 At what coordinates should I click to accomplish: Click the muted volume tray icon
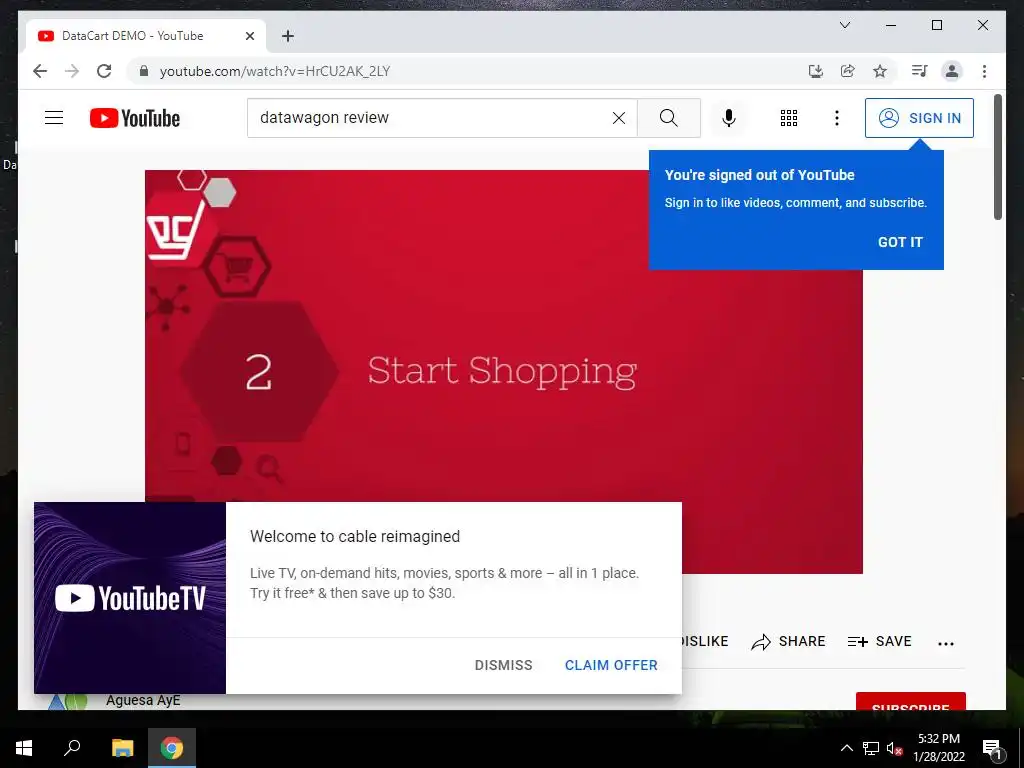coord(894,748)
